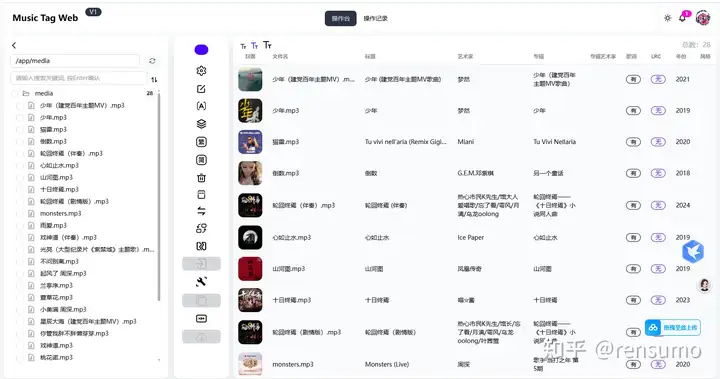The height and width of the screenshot is (379, 720).
Task: Click the stacked layers icon
Action: [x=201, y=124]
